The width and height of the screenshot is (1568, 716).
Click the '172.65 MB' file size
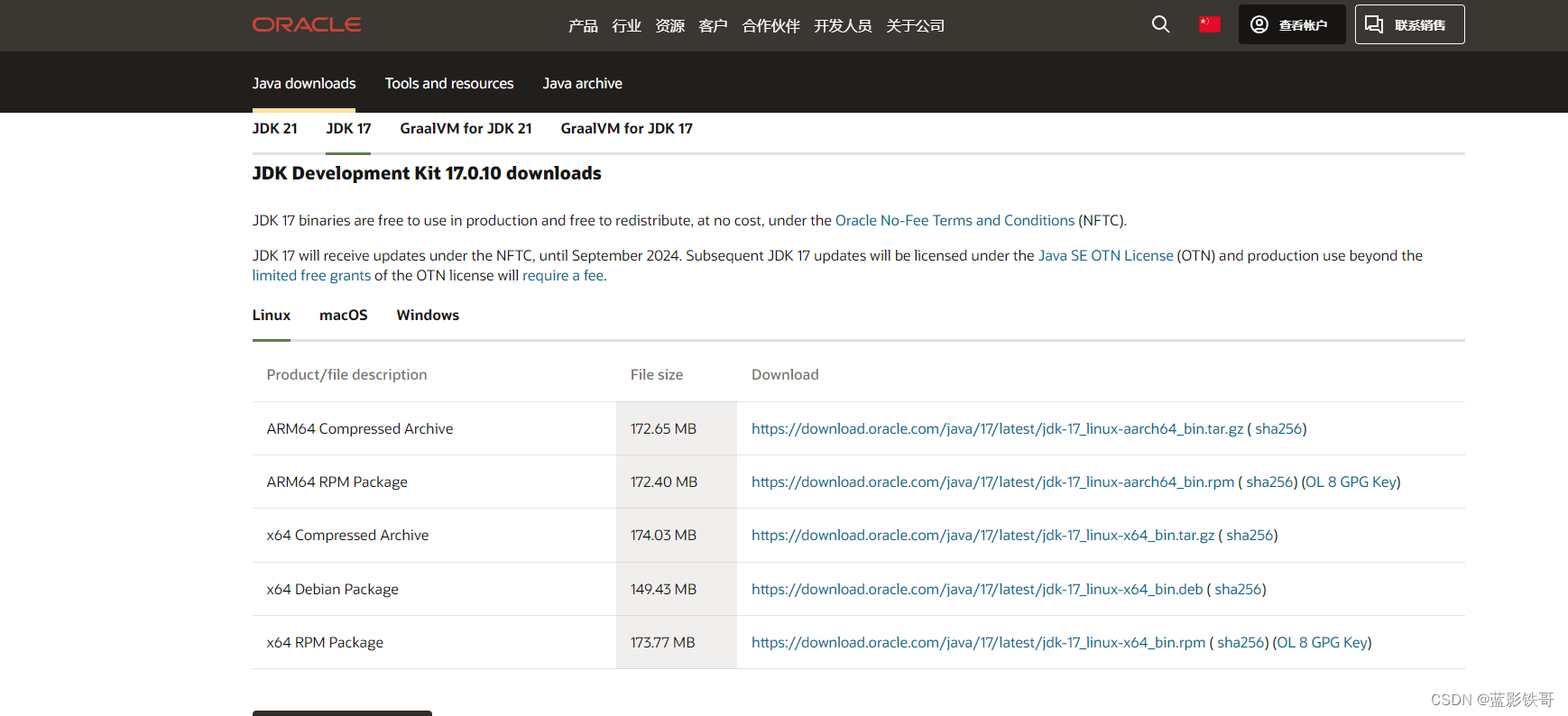pos(663,428)
